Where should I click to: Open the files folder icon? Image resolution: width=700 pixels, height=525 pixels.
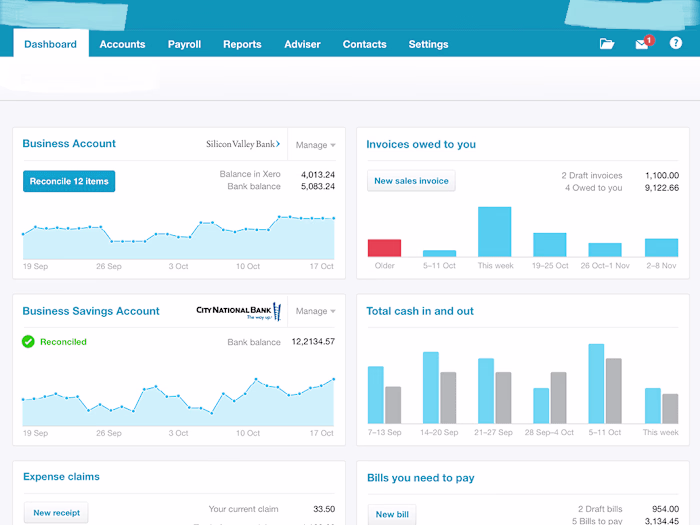(x=607, y=44)
